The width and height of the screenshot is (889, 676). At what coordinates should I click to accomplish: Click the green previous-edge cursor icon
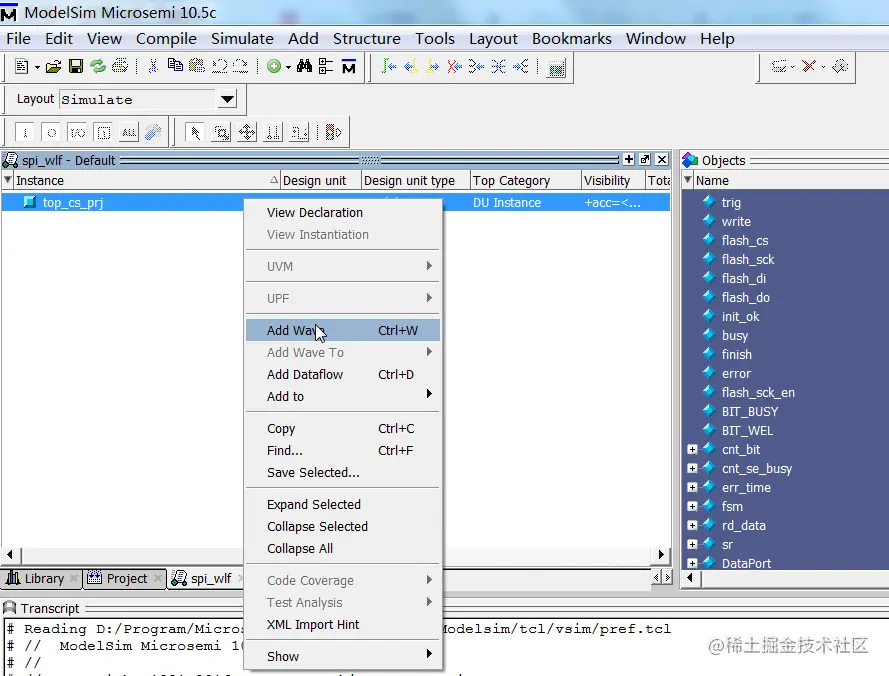point(388,67)
